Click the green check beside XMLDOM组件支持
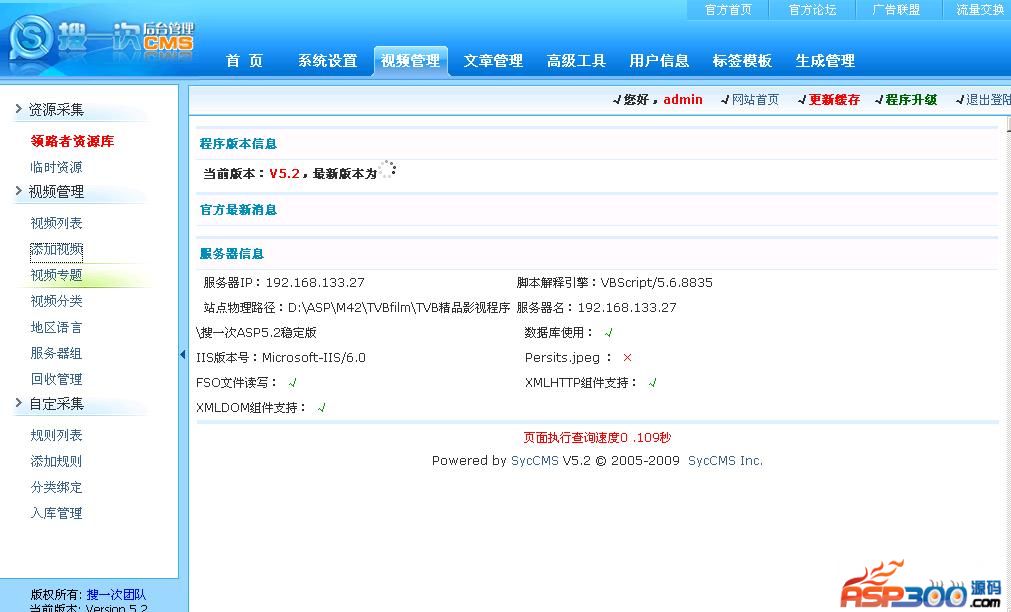The image size is (1011, 612). click(322, 408)
